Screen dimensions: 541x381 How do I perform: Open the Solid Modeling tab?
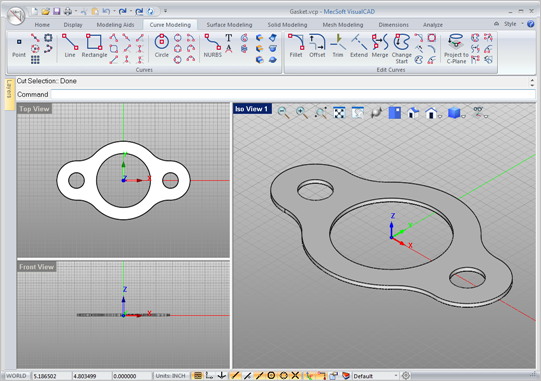click(x=287, y=25)
